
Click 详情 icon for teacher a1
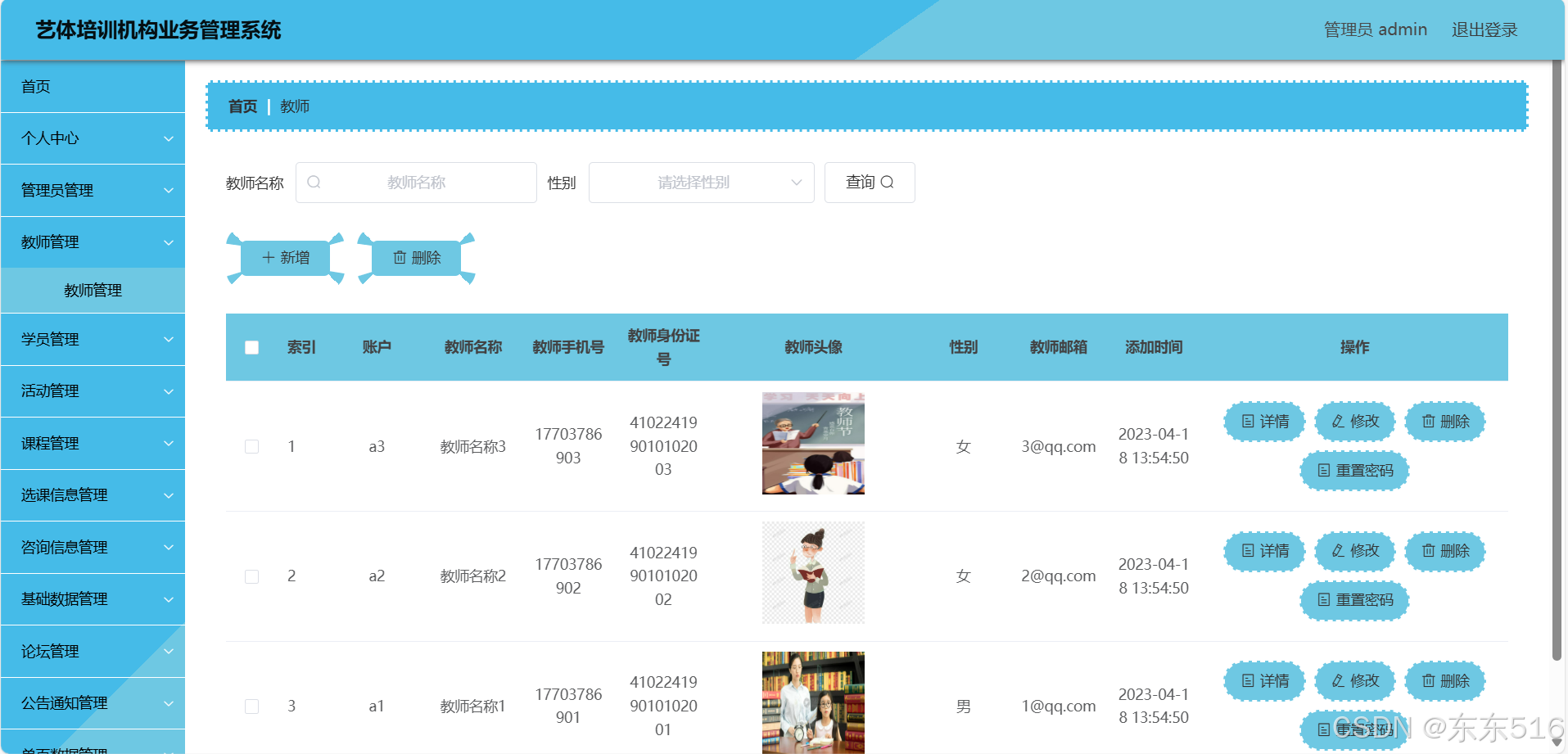(x=1248, y=681)
